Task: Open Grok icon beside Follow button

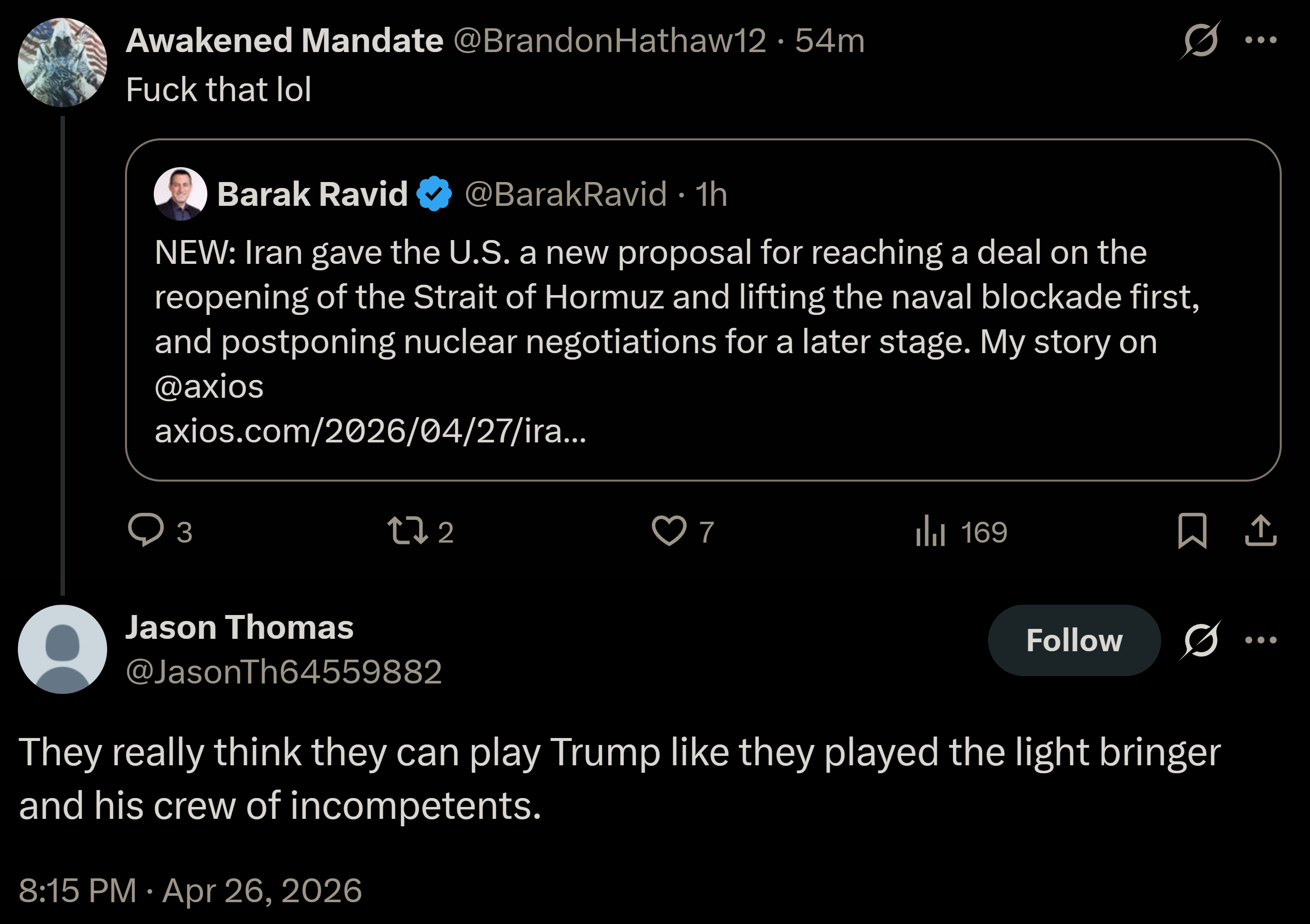Action: pos(1200,640)
